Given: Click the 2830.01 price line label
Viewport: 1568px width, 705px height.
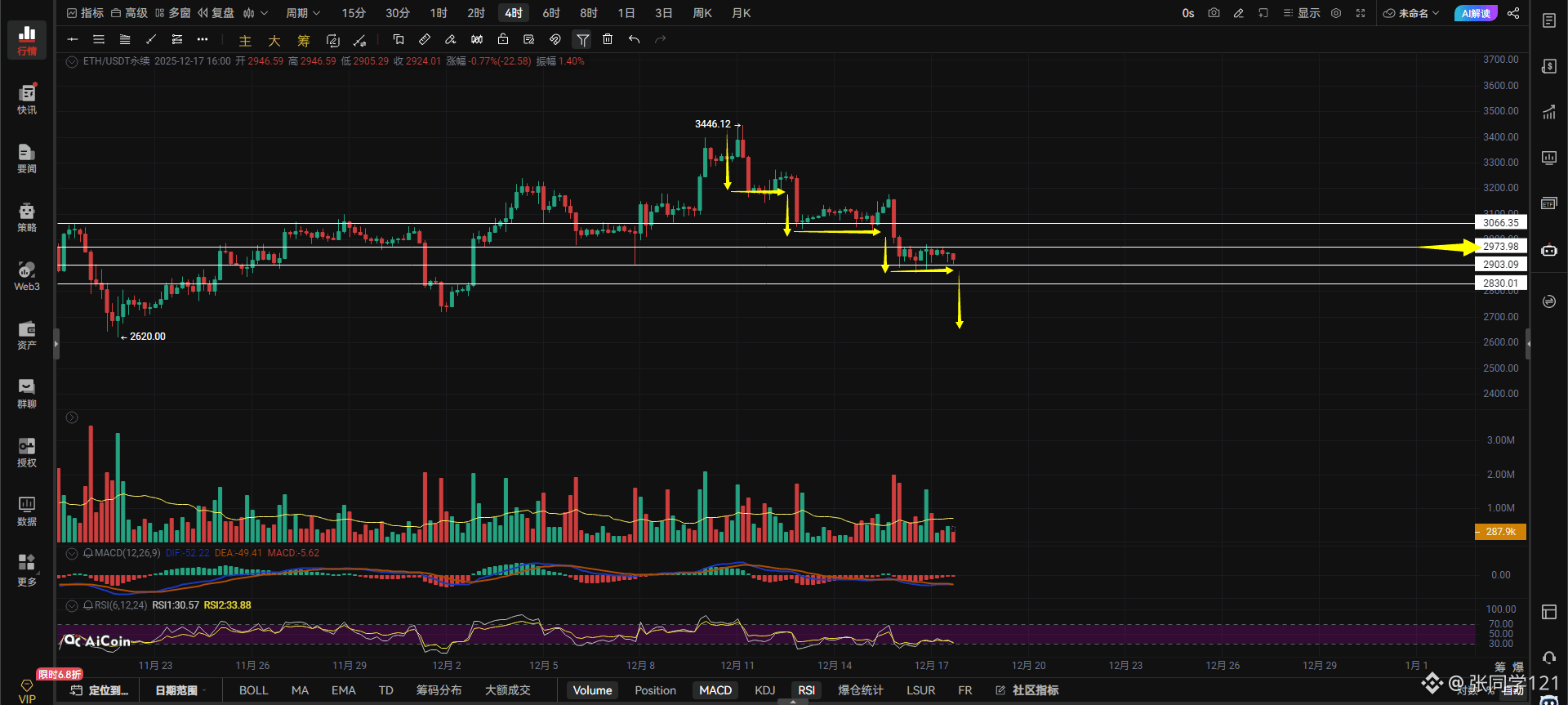Looking at the screenshot, I should pos(1501,283).
